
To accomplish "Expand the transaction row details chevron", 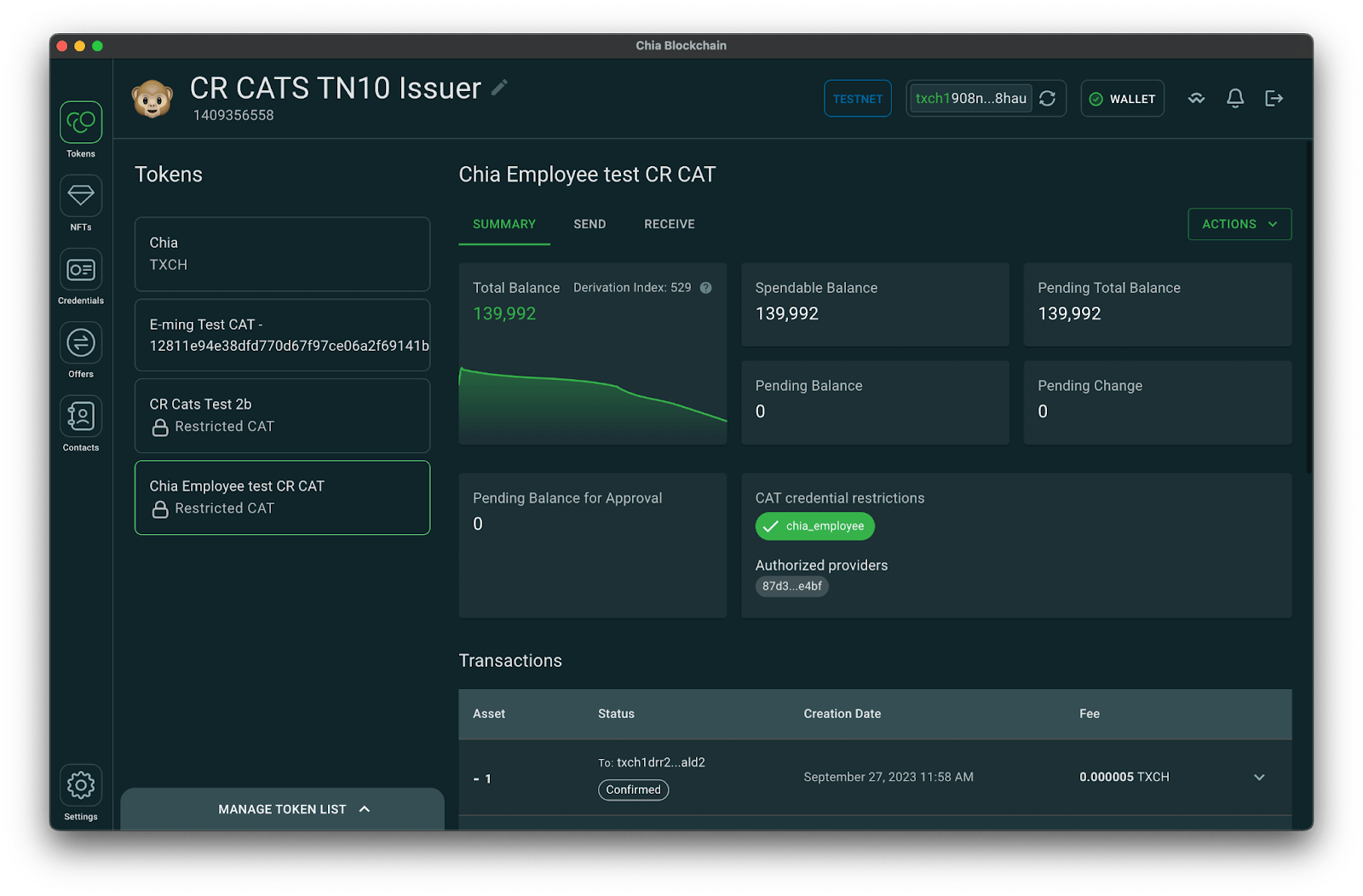I will click(x=1258, y=777).
